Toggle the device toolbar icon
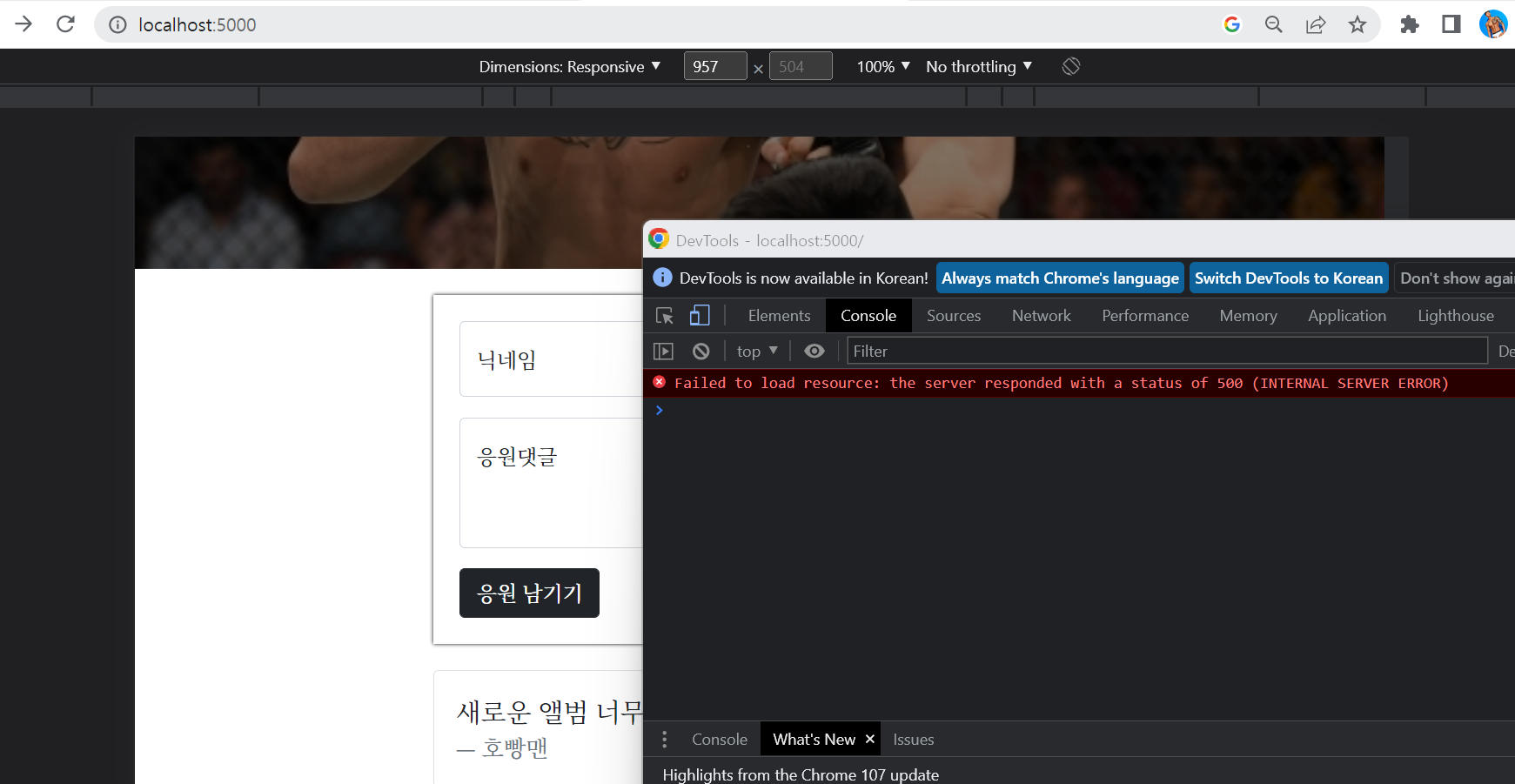 (x=700, y=315)
